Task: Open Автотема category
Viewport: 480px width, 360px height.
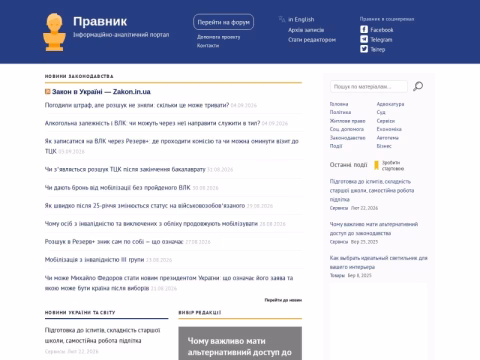Action: 388,138
